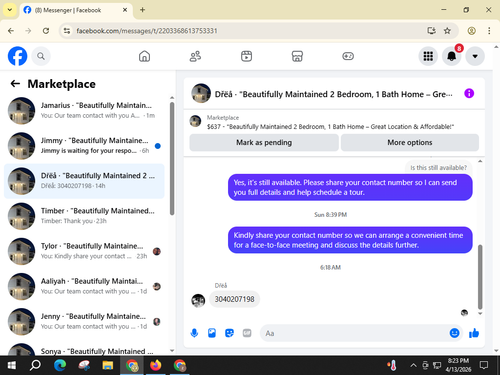Open File Explorer from taskbar
500x375 pixels.
(x=108, y=365)
